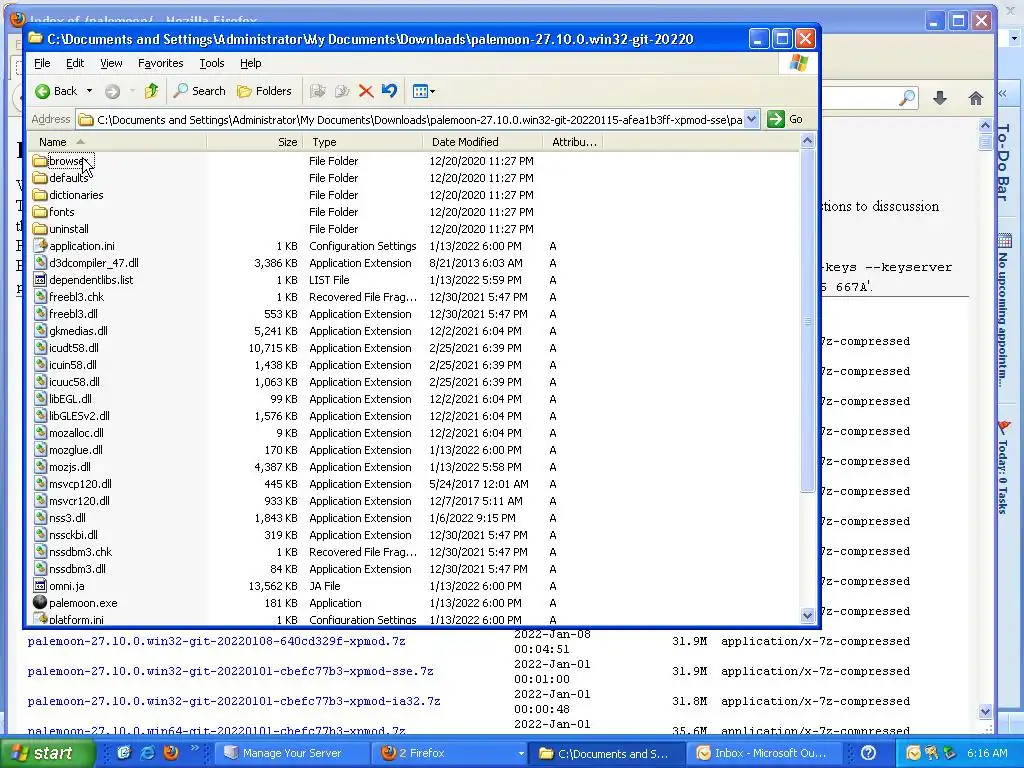This screenshot has width=1024, height=768.
Task: Toggle the Folders pane
Action: [264, 91]
